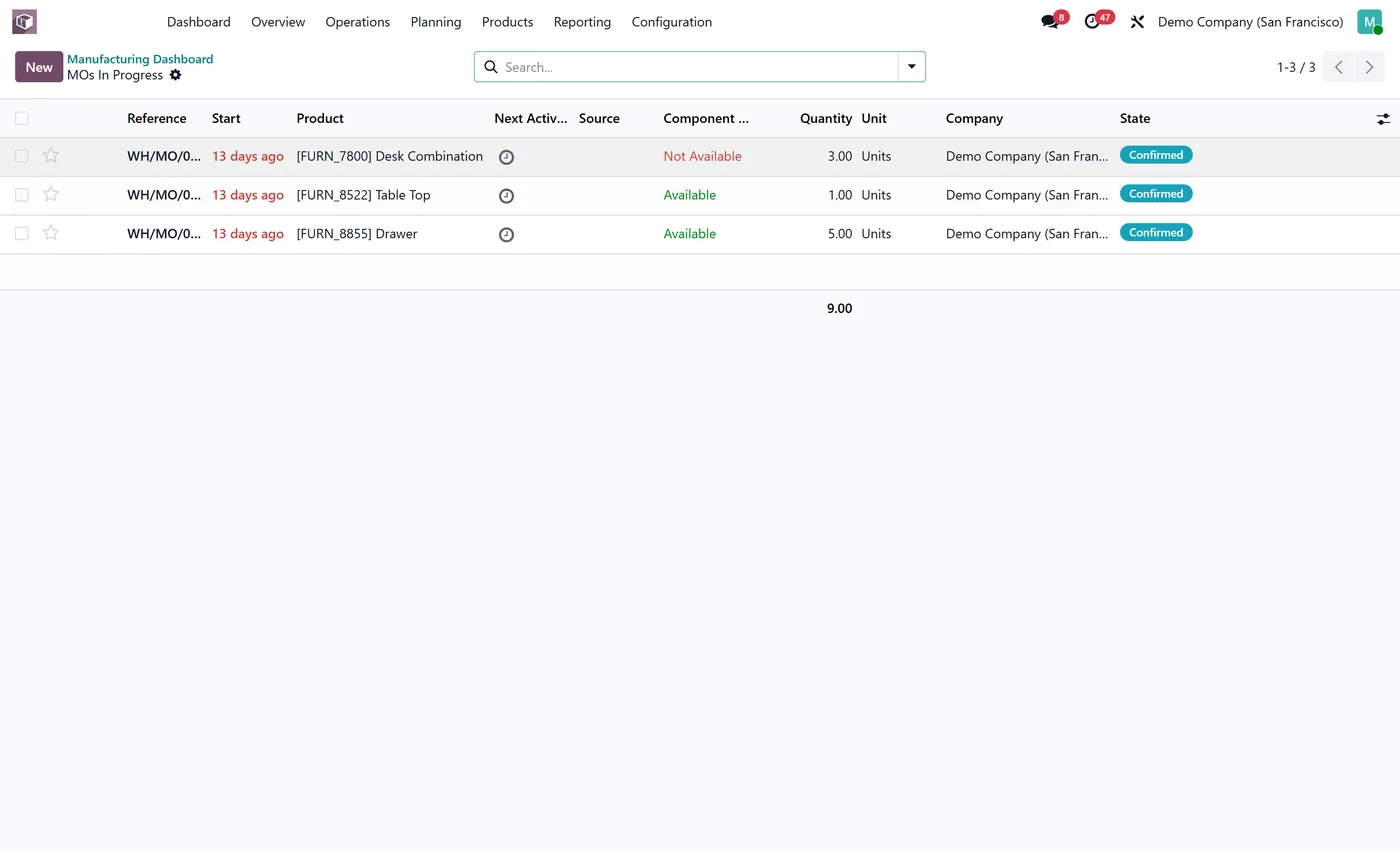Open the Manufacturing app home icon
This screenshot has height=851, width=1400.
[x=24, y=21]
